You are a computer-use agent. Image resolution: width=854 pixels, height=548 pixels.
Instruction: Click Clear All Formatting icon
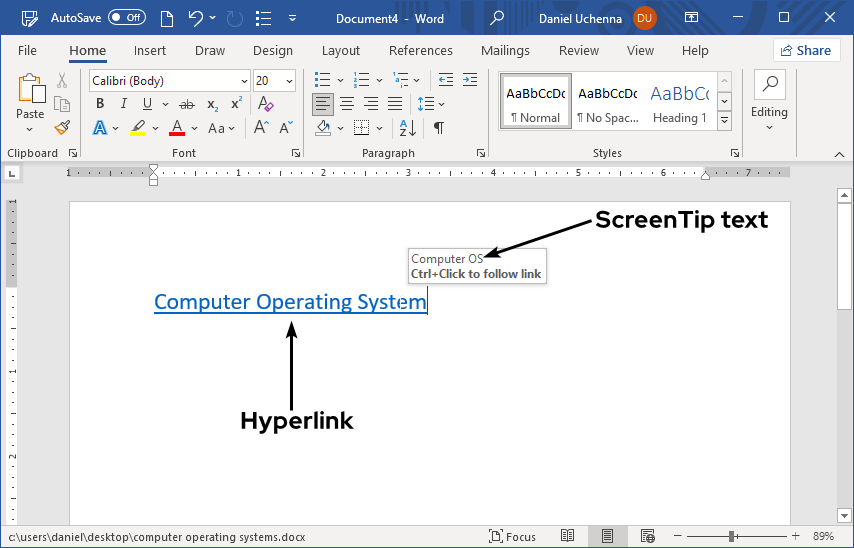266,103
